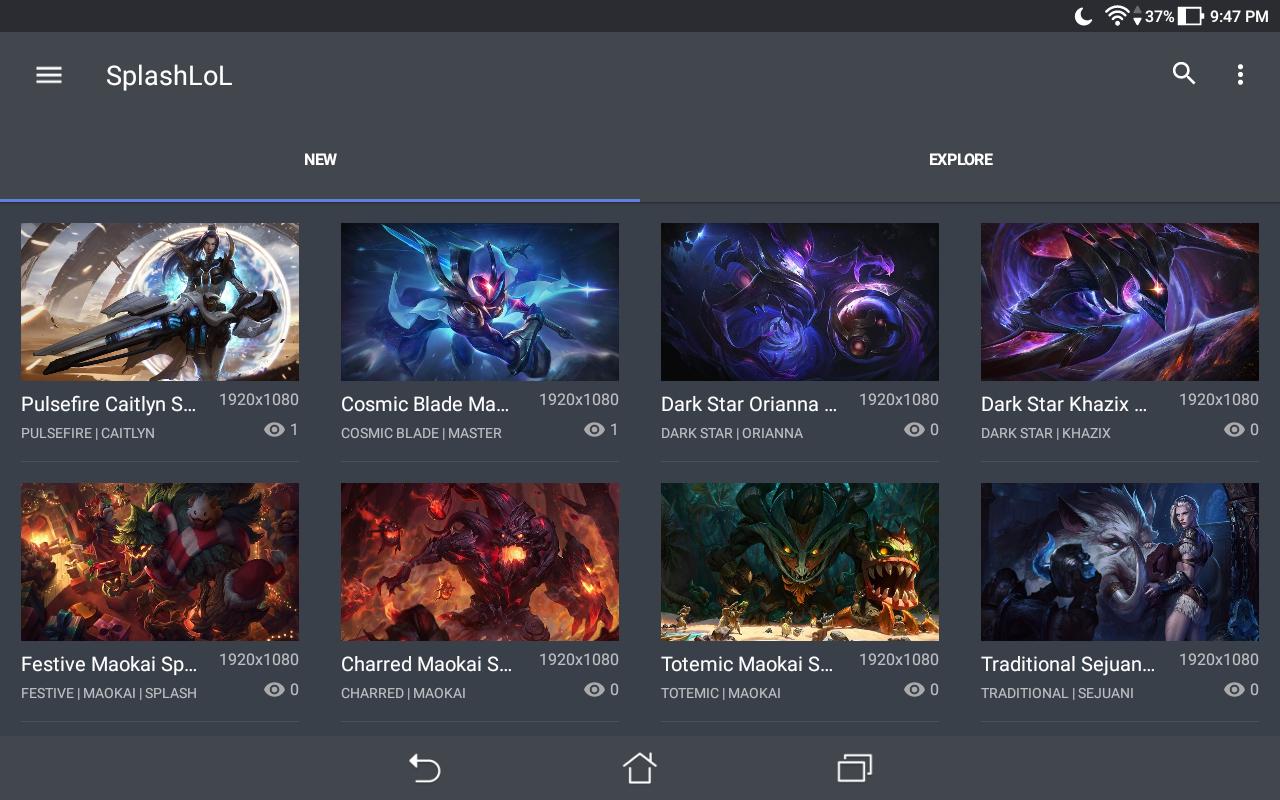Tap the search magnifier icon
The width and height of the screenshot is (1280, 800).
pos(1184,73)
